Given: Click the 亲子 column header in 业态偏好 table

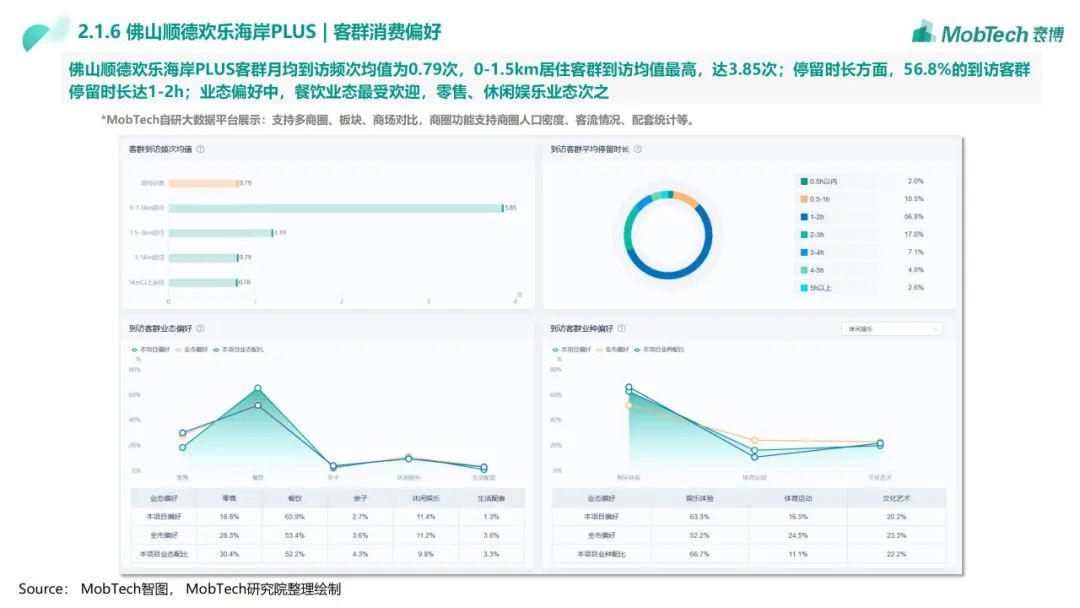Looking at the screenshot, I should tap(360, 498).
